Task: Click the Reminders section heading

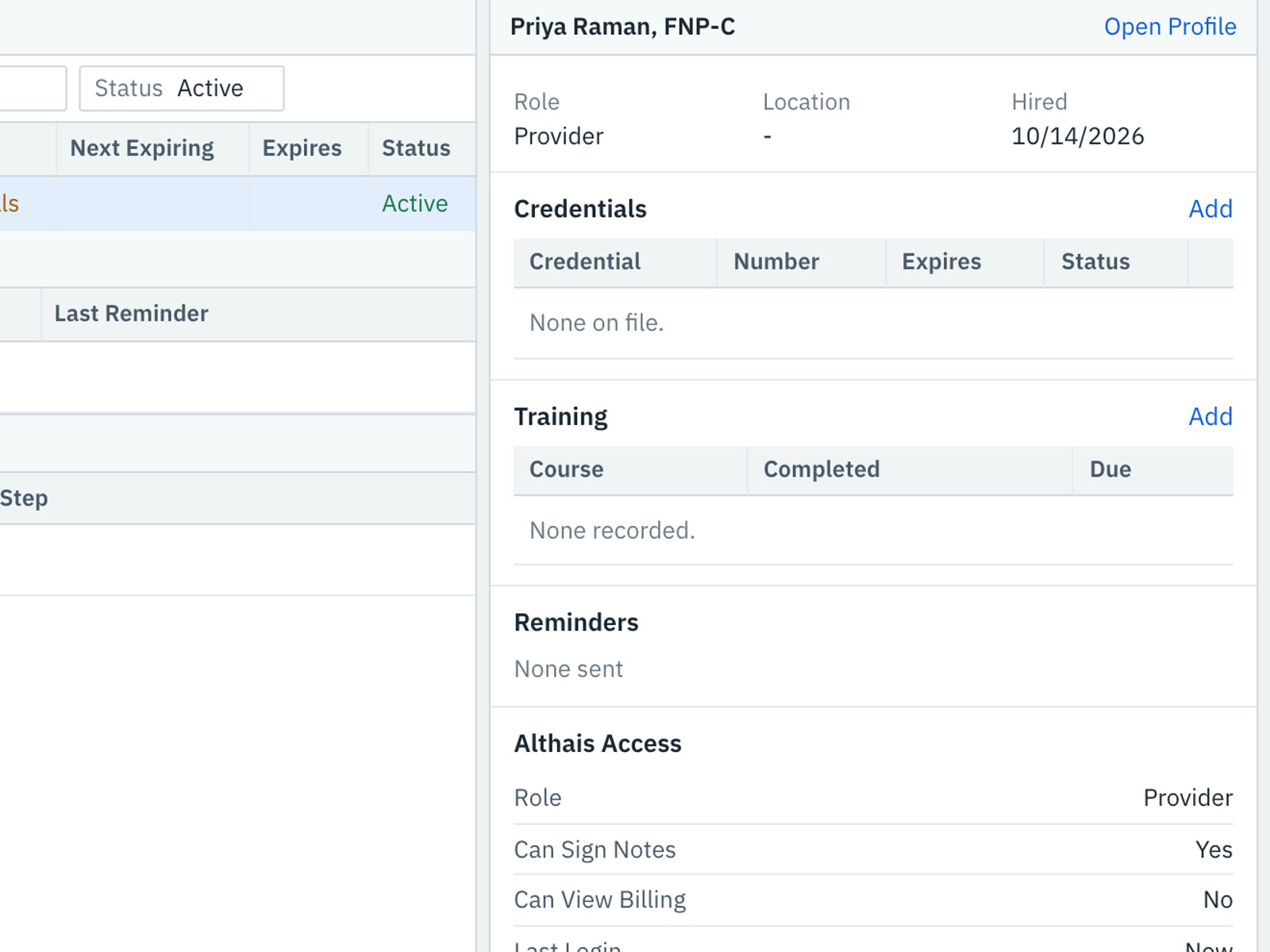Action: tap(576, 623)
